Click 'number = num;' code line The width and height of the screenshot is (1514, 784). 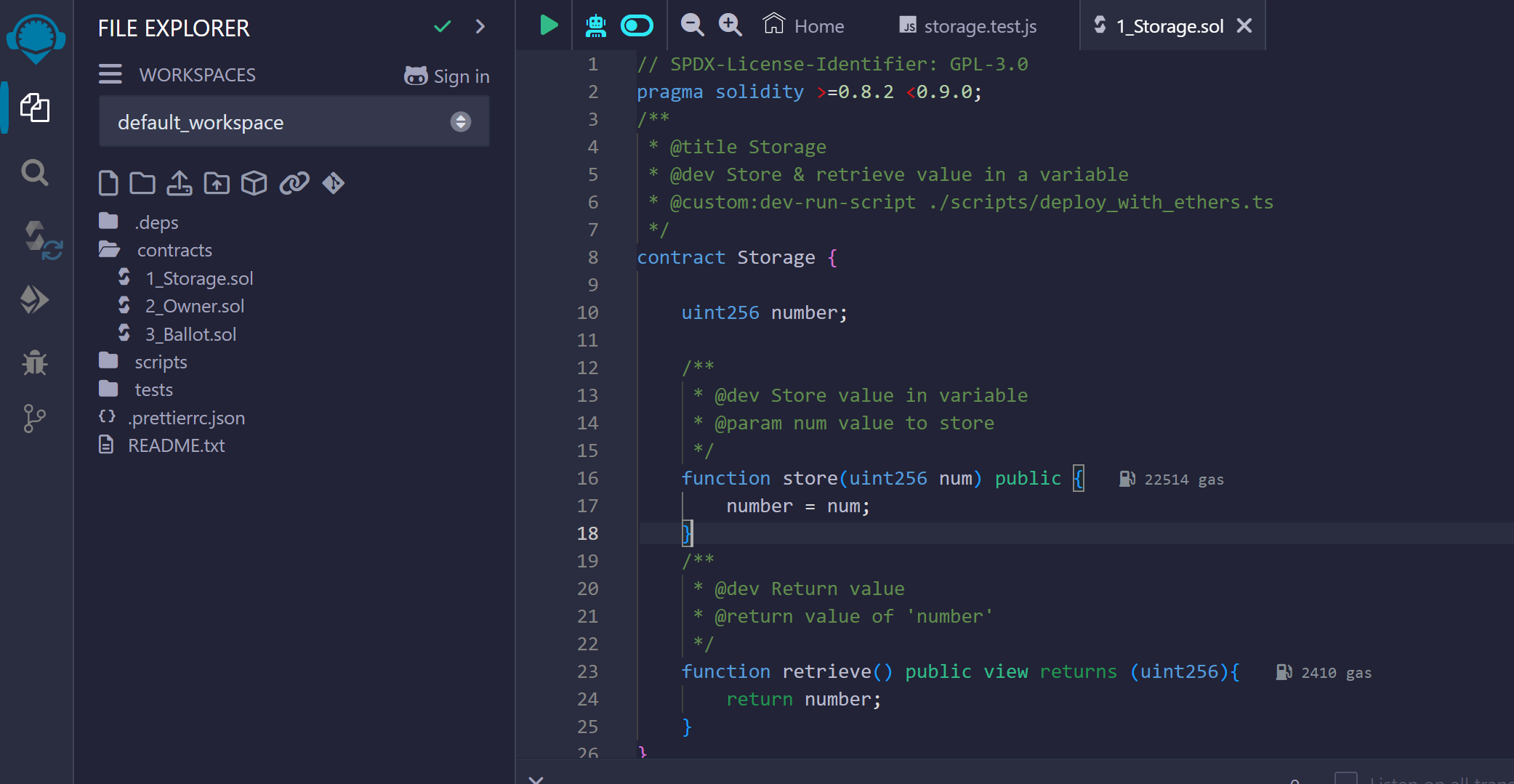click(797, 506)
